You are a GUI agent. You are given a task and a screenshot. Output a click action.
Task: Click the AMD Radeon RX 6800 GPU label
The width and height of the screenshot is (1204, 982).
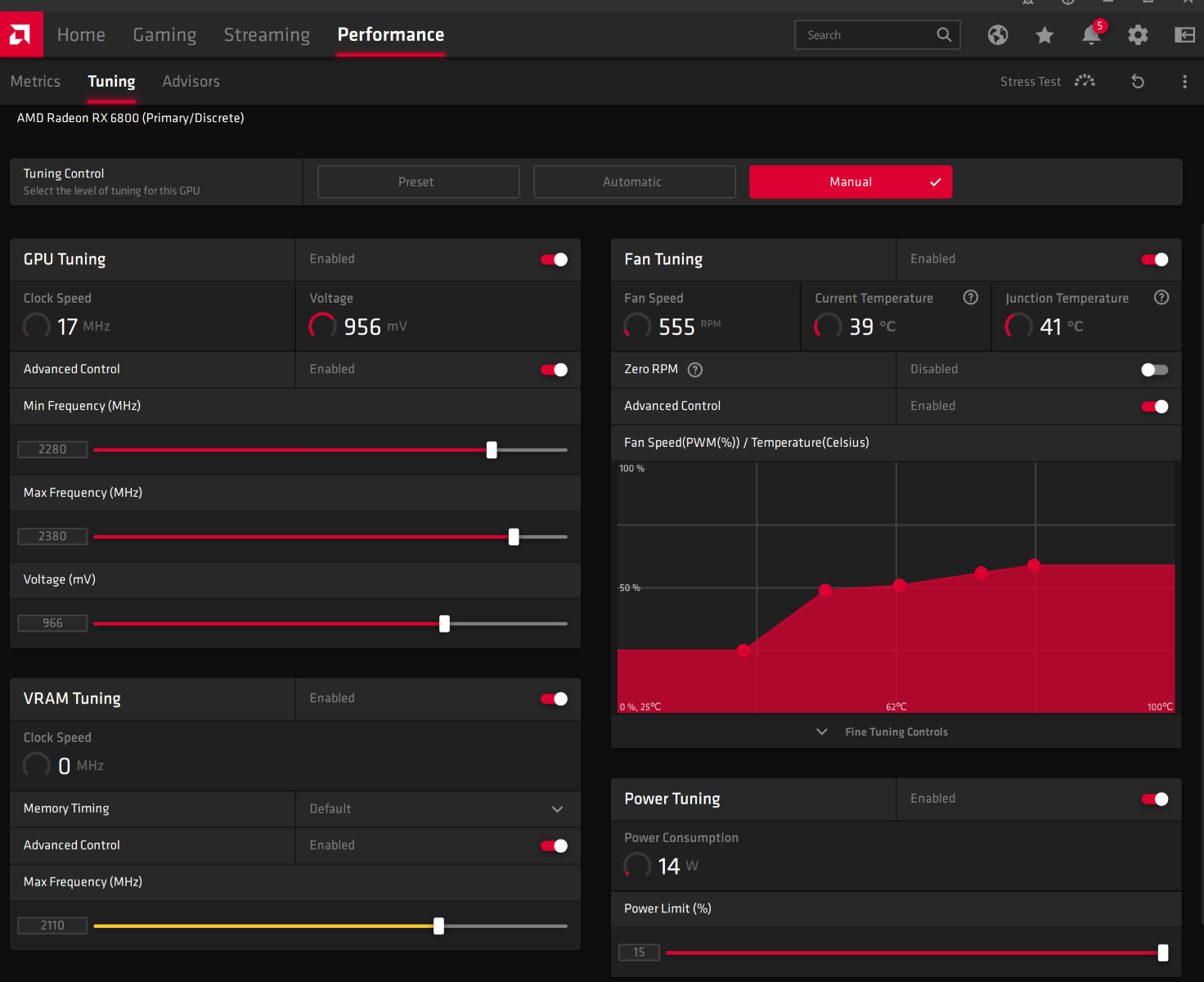[131, 118]
